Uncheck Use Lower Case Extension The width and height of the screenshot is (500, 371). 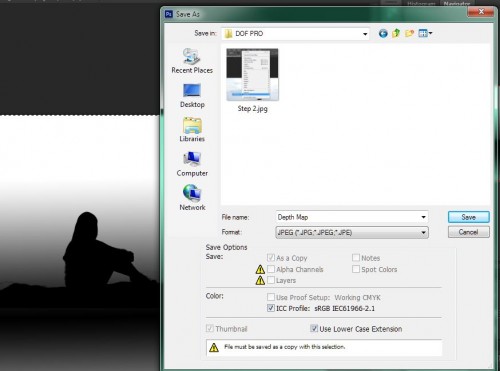click(314, 328)
